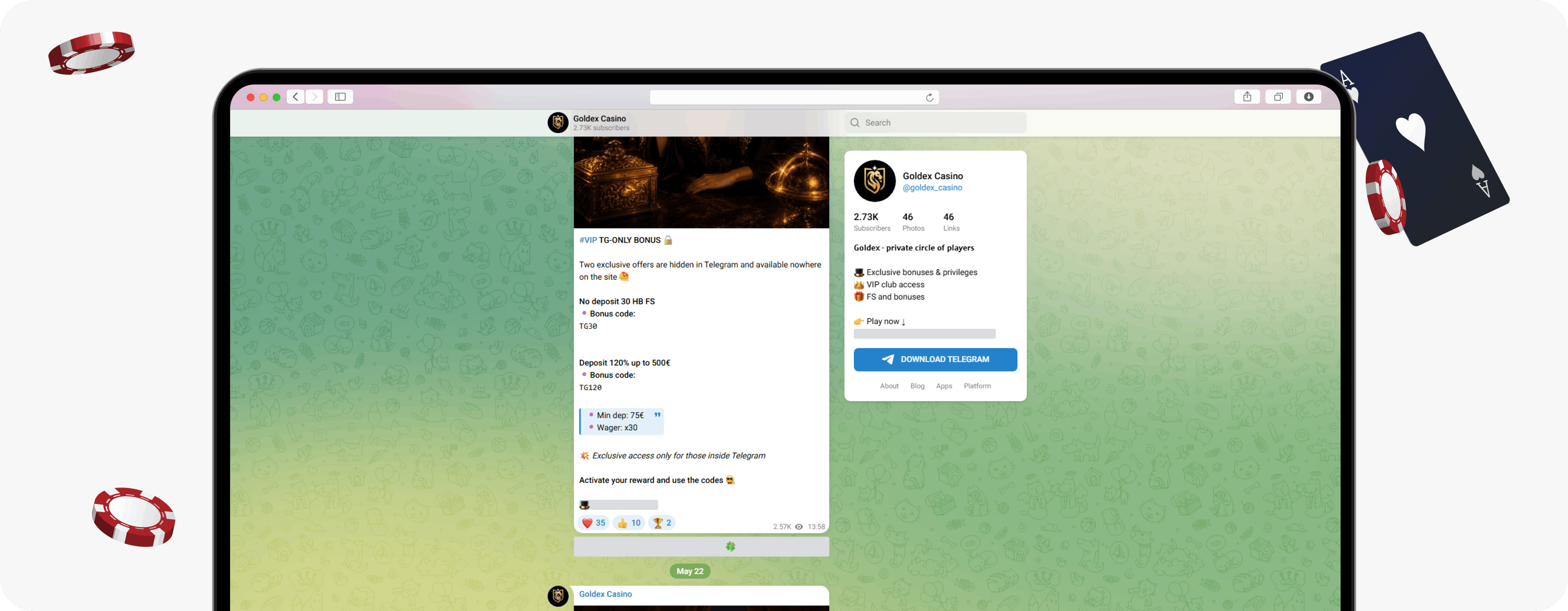Click the Download Telegram button
The height and width of the screenshot is (611, 1568).
(x=935, y=359)
